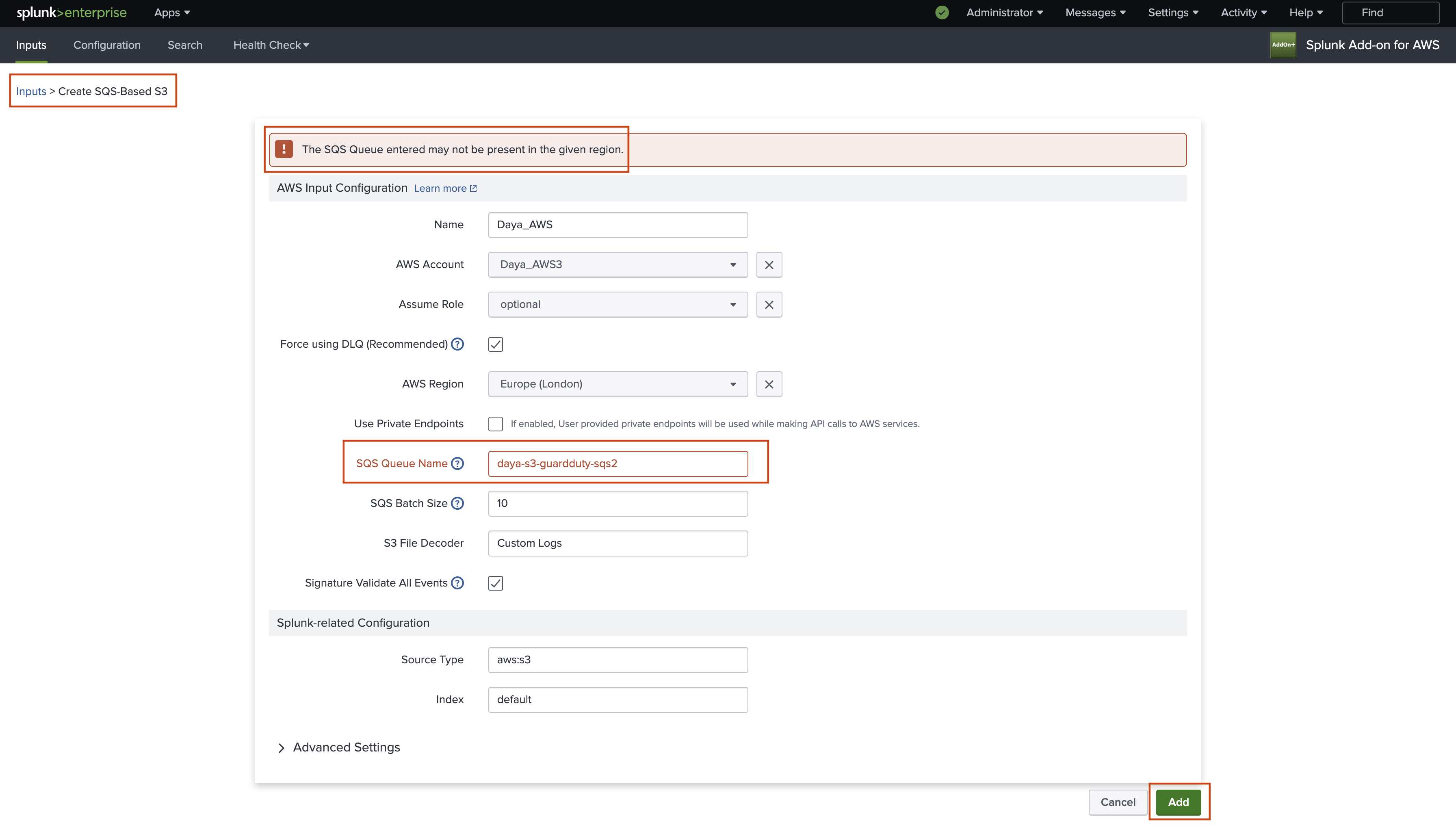Enable Use Private Endpoints checkbox

(x=496, y=424)
